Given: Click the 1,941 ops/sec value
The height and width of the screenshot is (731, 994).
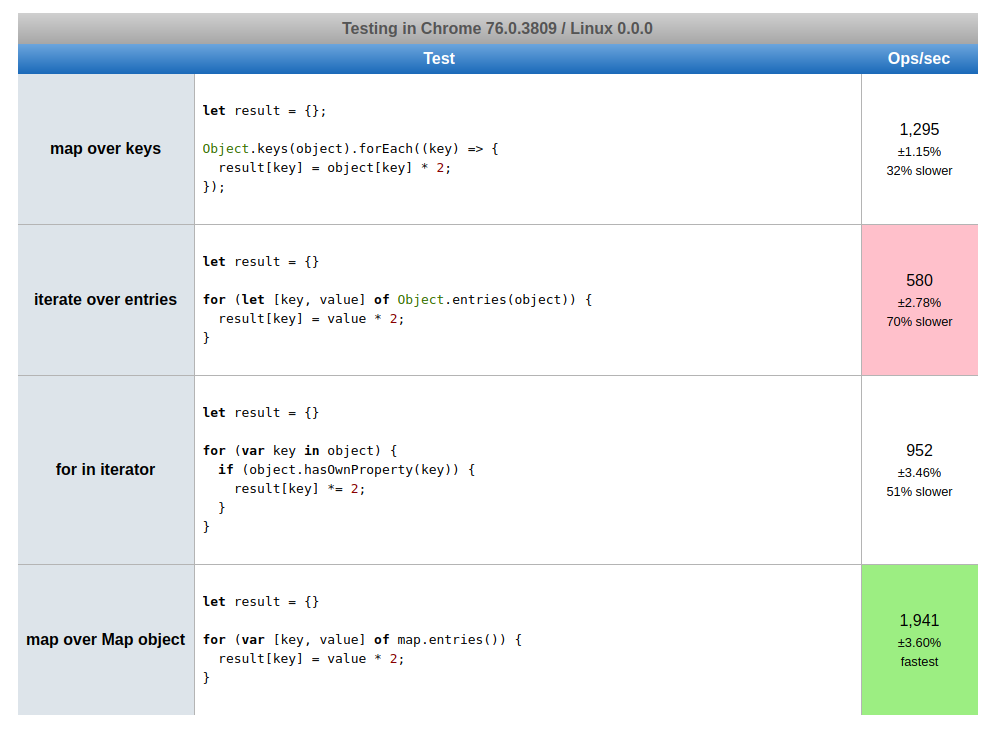Looking at the screenshot, I should coord(919,620).
